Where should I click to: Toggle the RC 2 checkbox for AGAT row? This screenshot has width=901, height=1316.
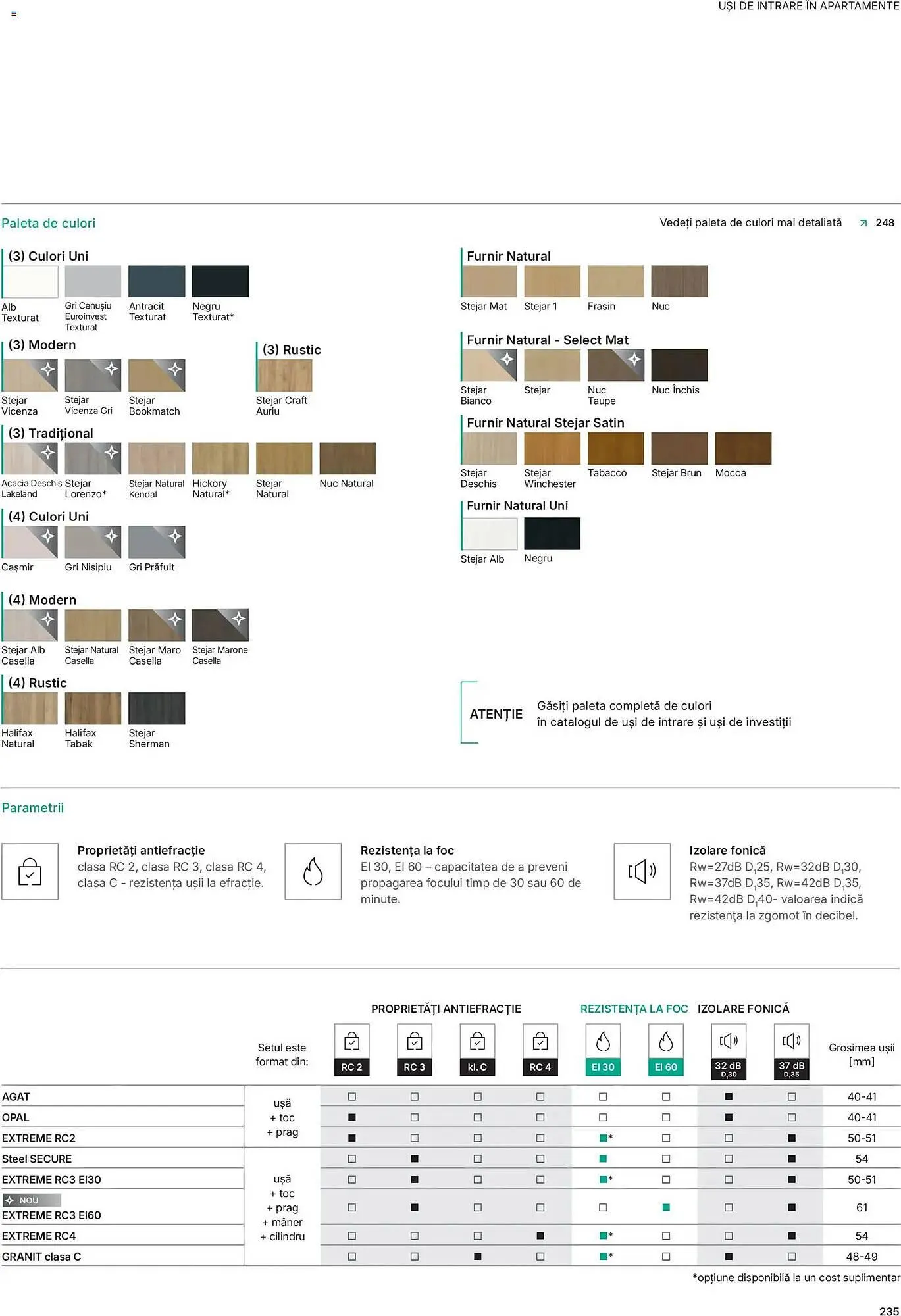(351, 1097)
